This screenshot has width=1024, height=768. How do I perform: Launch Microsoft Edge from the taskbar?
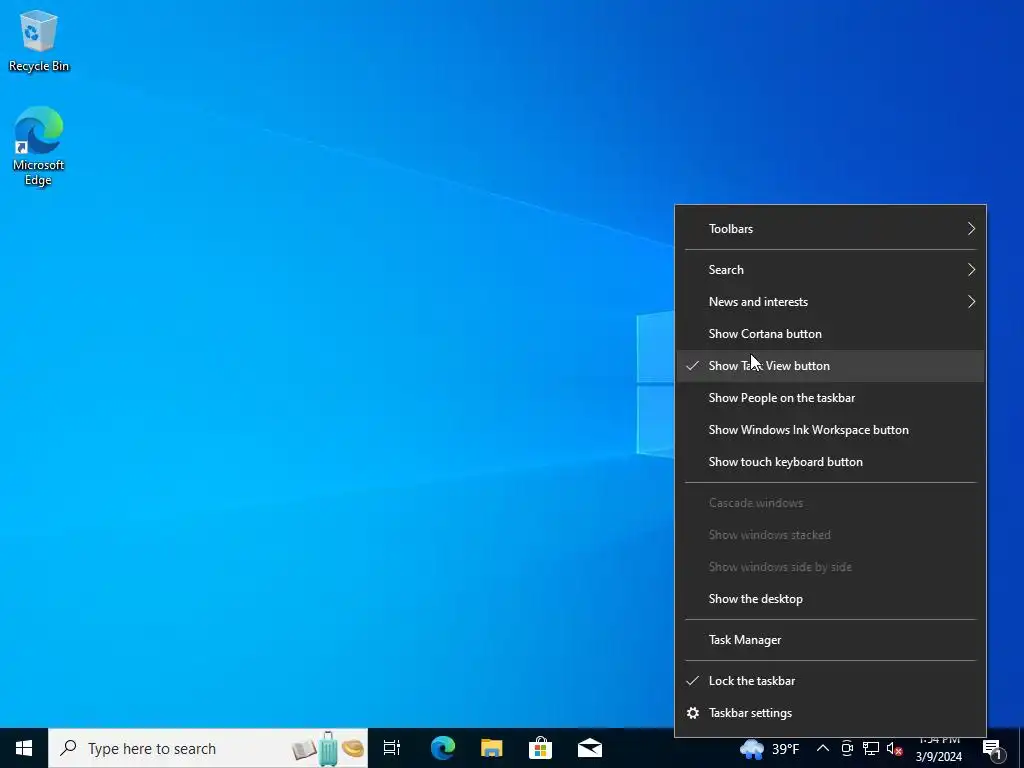(x=443, y=748)
